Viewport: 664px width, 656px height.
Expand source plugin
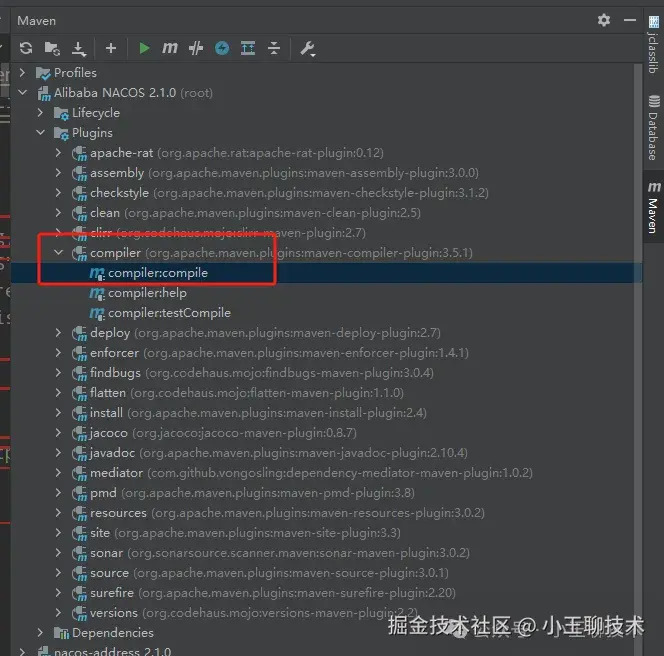pos(58,573)
